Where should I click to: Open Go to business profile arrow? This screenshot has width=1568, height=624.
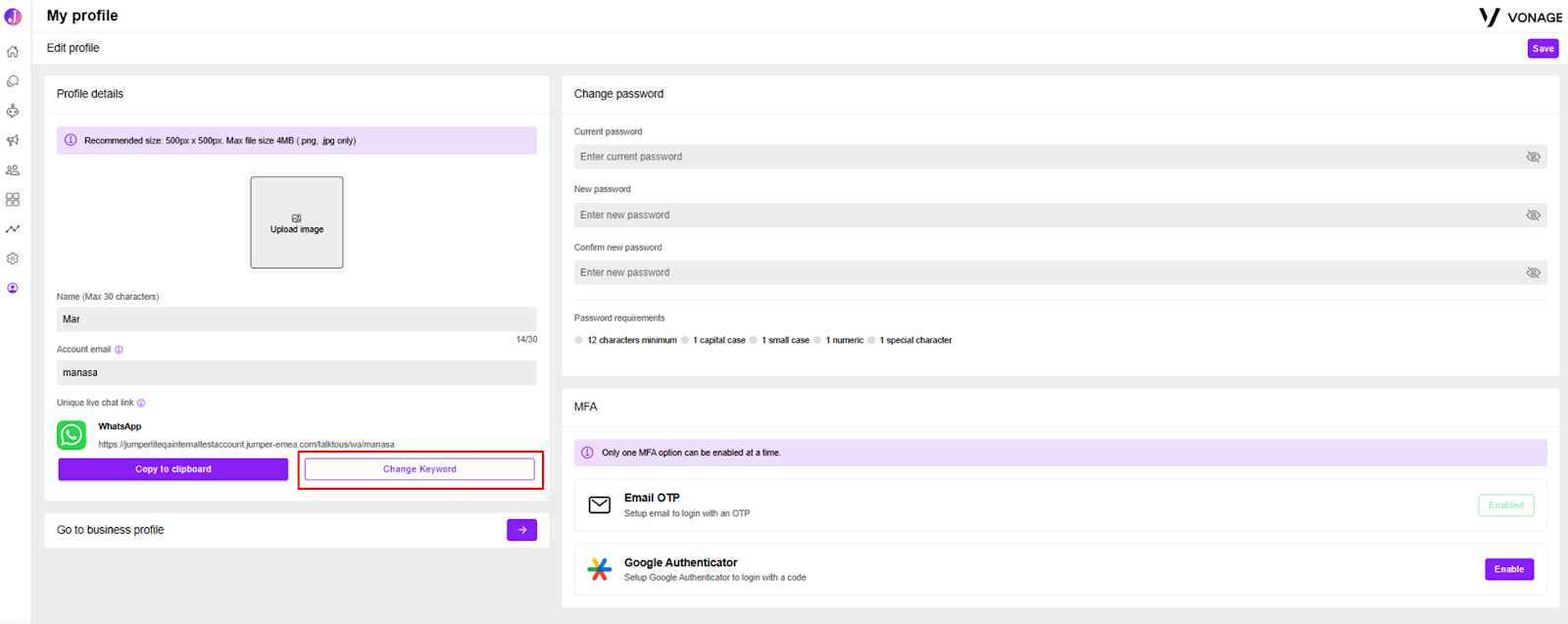click(521, 530)
